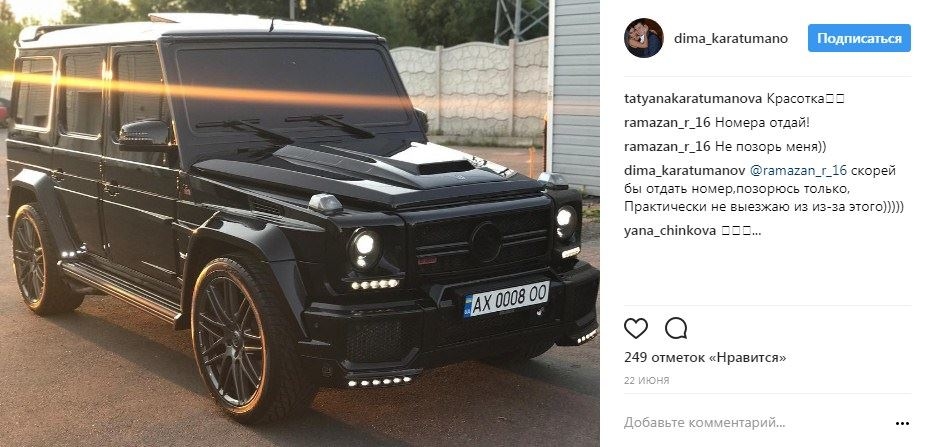933x447 pixels.
Task: Open the dima_karatumano profile avatar
Action: (643, 38)
